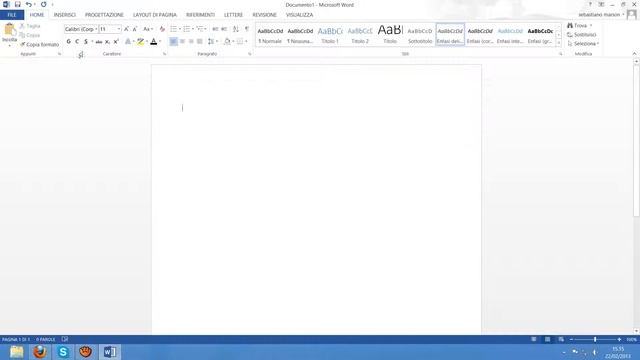Clear all formatting with the eraser icon
The image size is (640, 360).
click(x=162, y=29)
